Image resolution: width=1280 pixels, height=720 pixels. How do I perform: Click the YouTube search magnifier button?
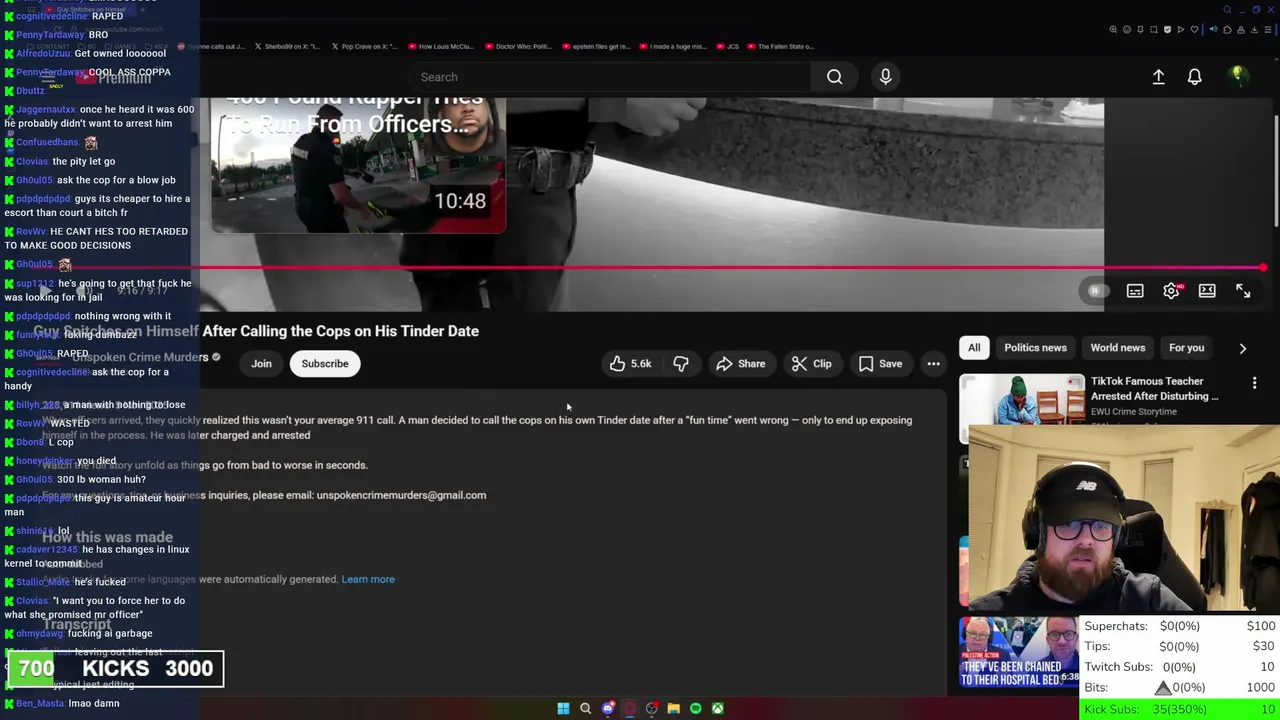[x=834, y=77]
